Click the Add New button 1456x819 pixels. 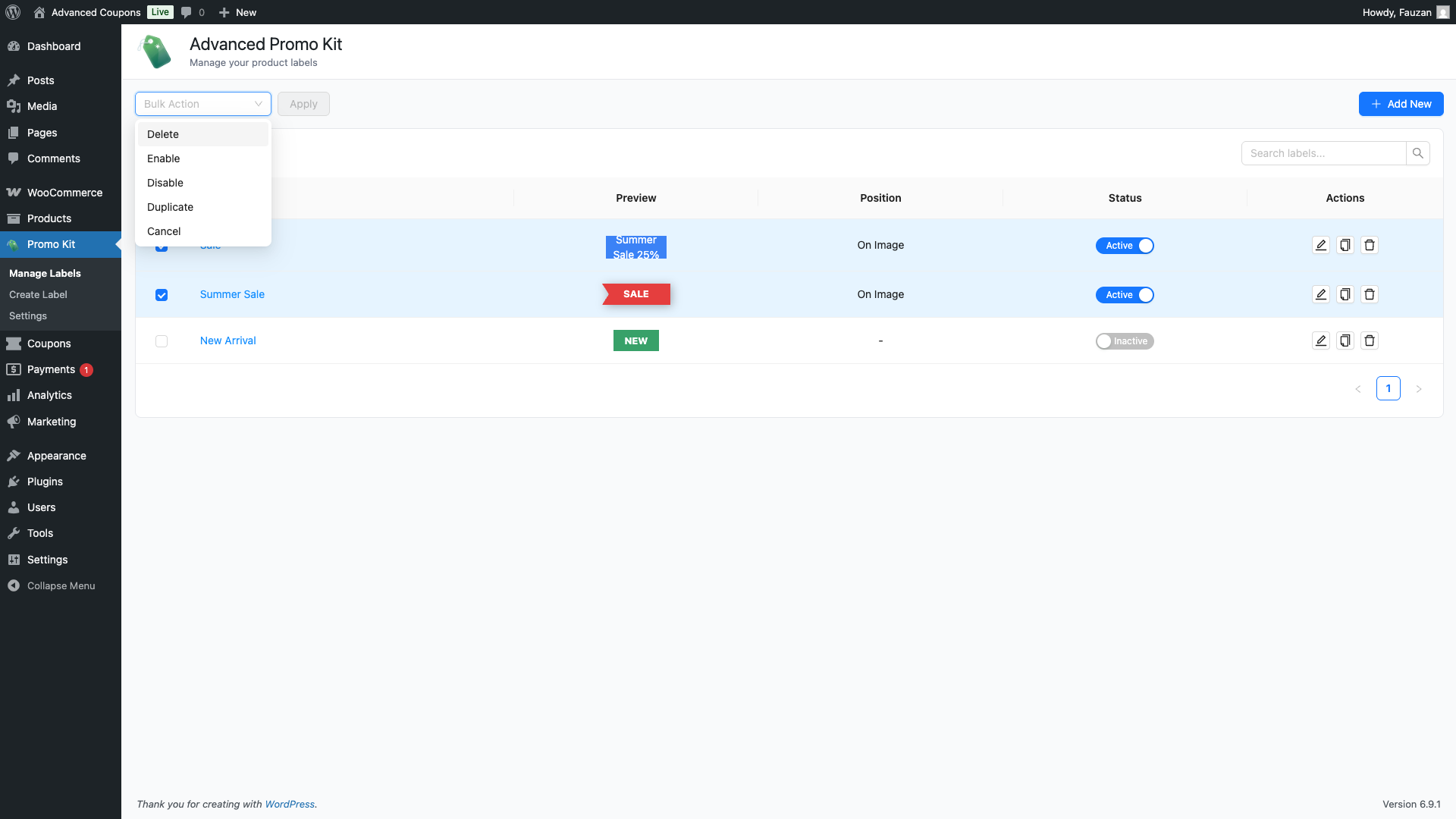(x=1401, y=104)
